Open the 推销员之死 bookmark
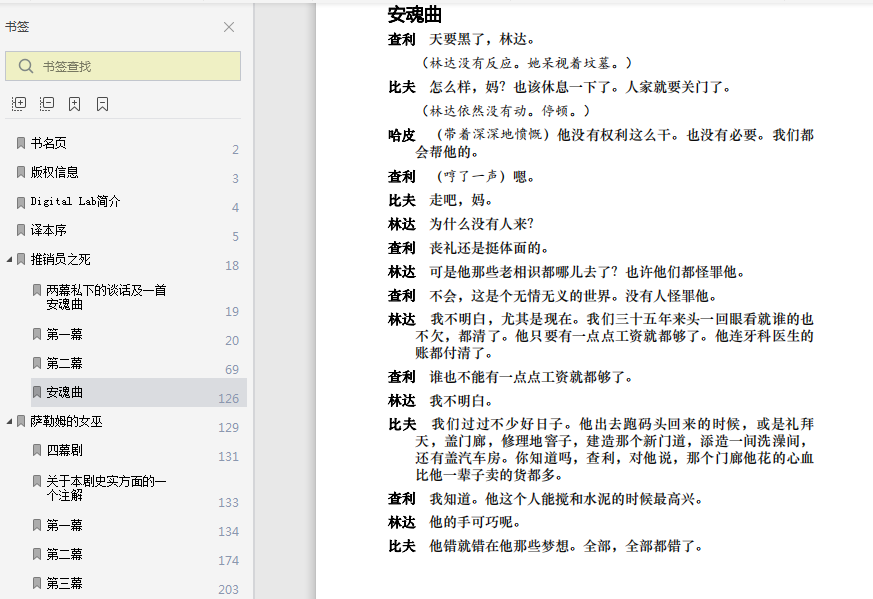 pos(61,259)
